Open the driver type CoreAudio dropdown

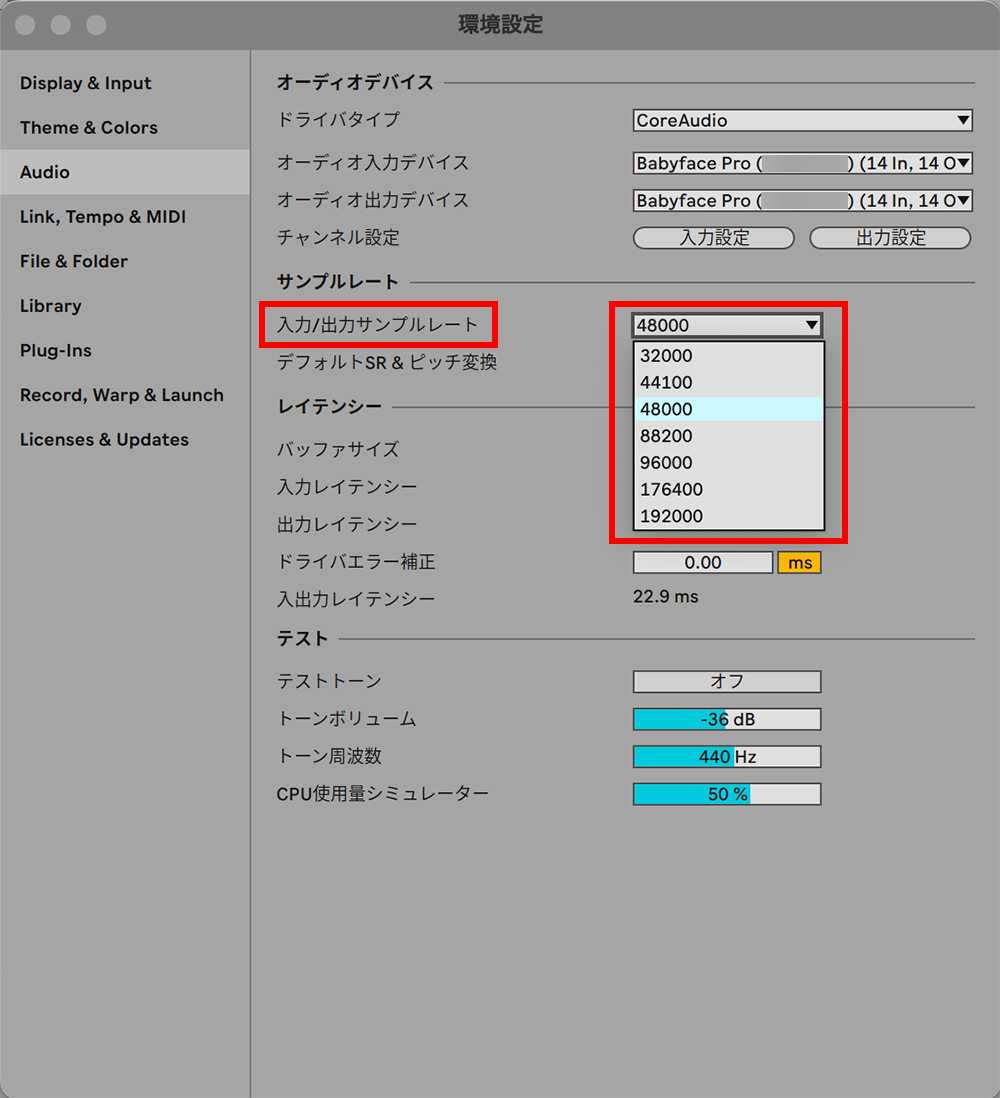pos(802,120)
